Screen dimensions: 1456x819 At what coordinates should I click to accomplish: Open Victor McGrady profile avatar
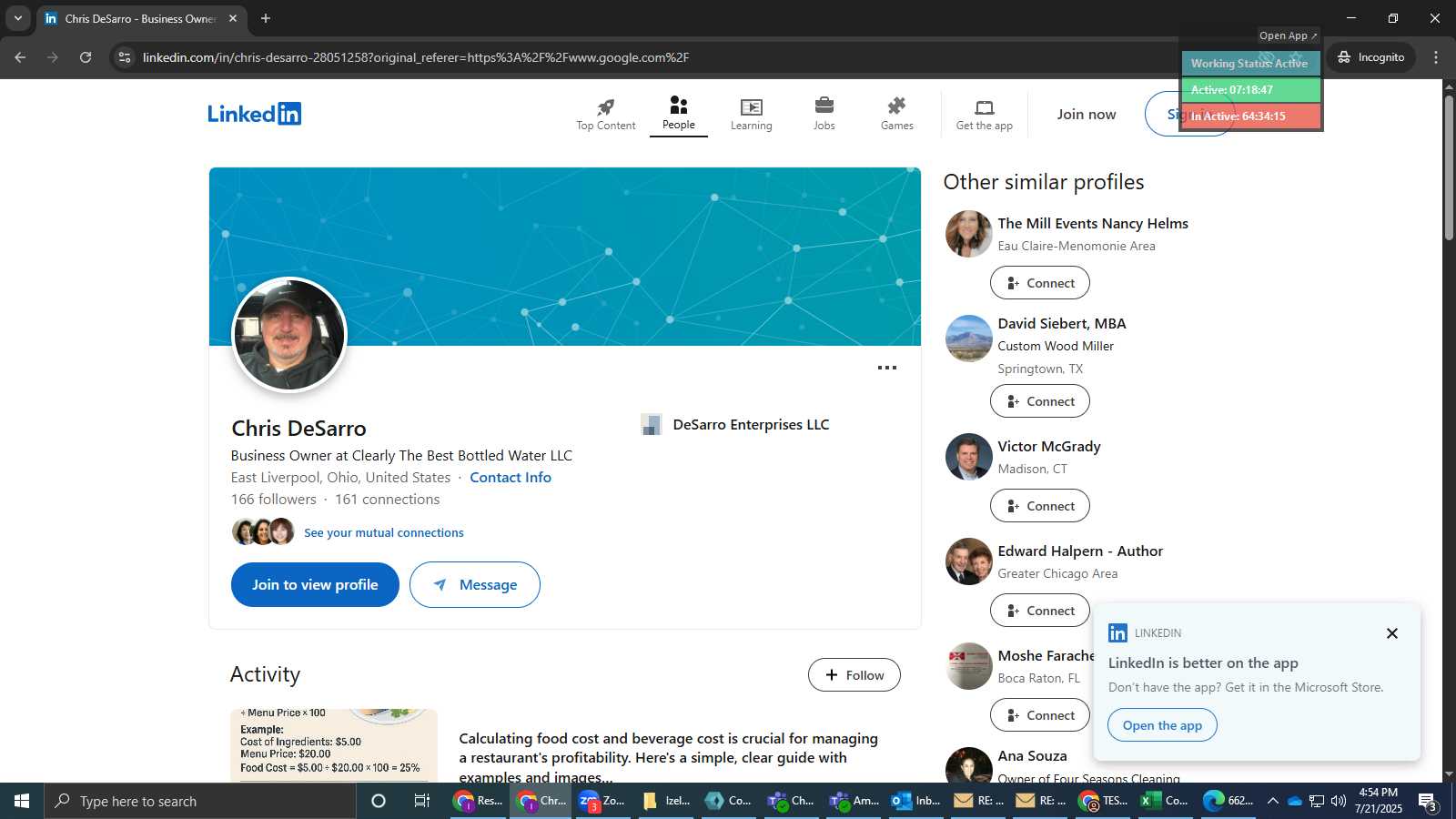[969, 457]
